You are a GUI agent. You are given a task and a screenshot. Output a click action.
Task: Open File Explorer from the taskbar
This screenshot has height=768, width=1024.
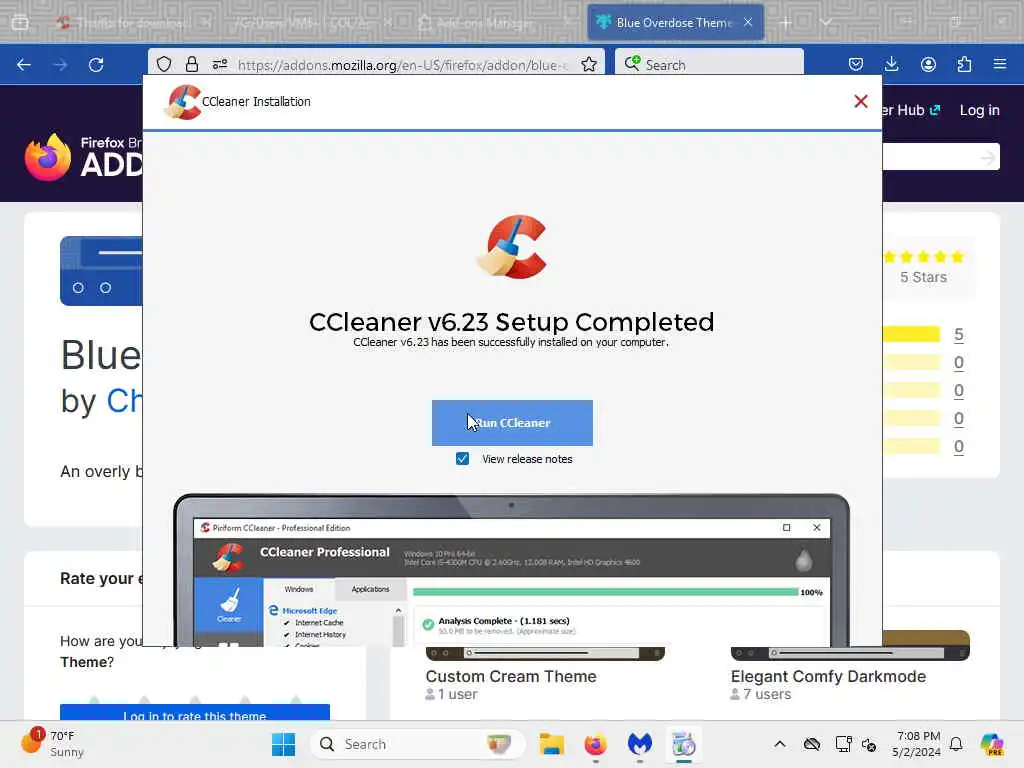coord(551,744)
